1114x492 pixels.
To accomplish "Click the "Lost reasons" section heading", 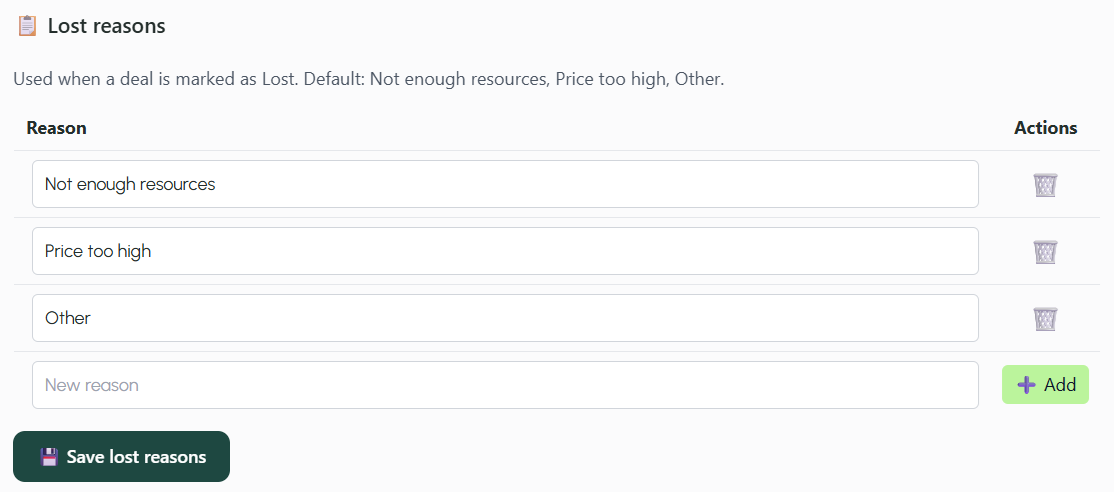I will pos(106,26).
